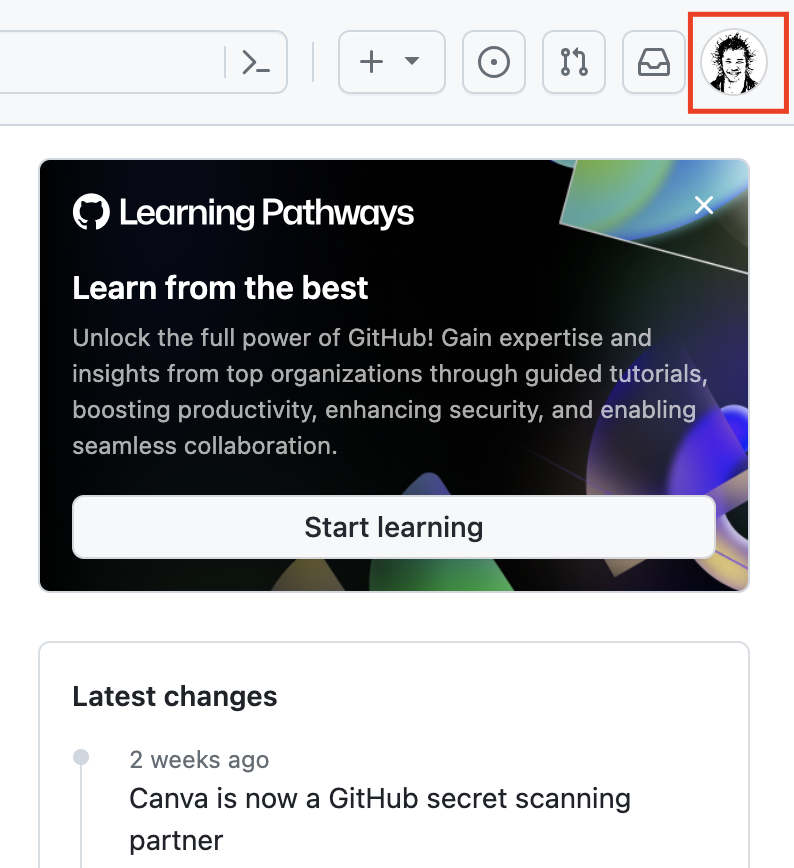Open the notifications inbox icon
The width and height of the screenshot is (794, 868).
654,62
